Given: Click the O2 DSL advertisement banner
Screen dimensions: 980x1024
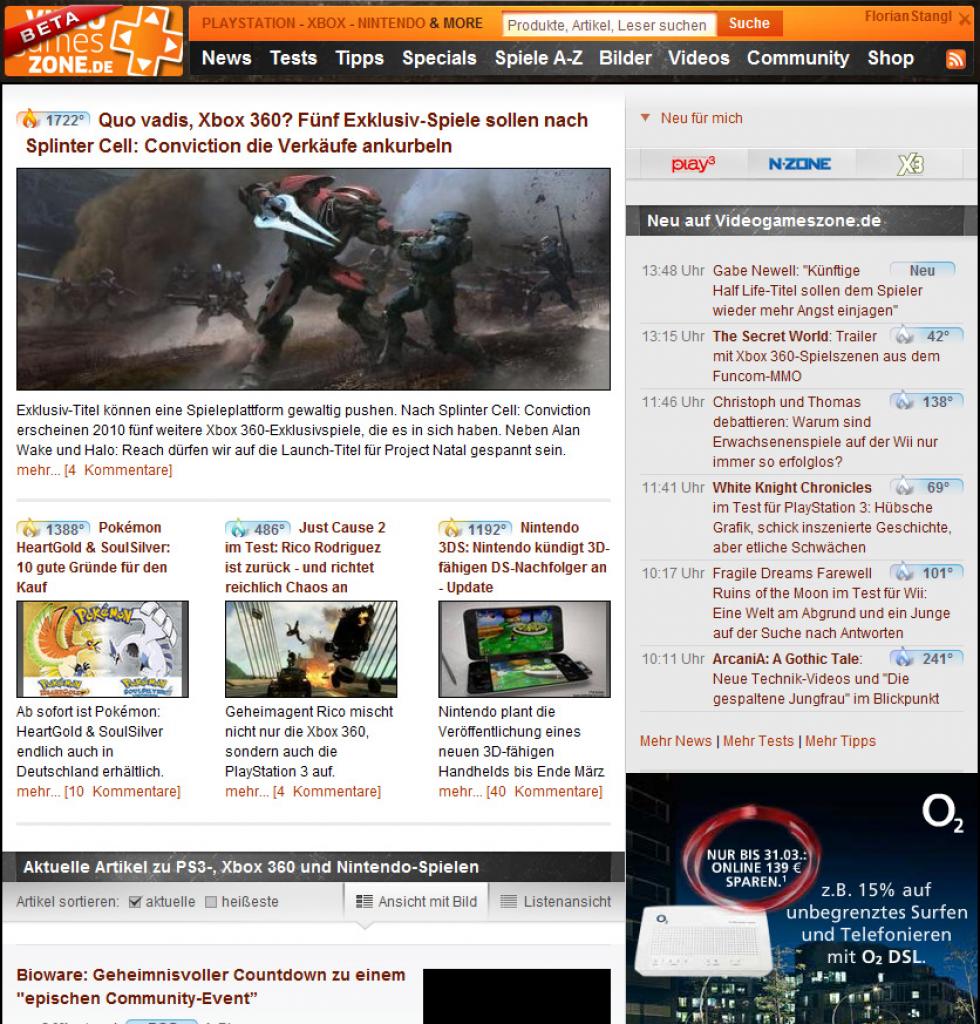Looking at the screenshot, I should pos(801,899).
